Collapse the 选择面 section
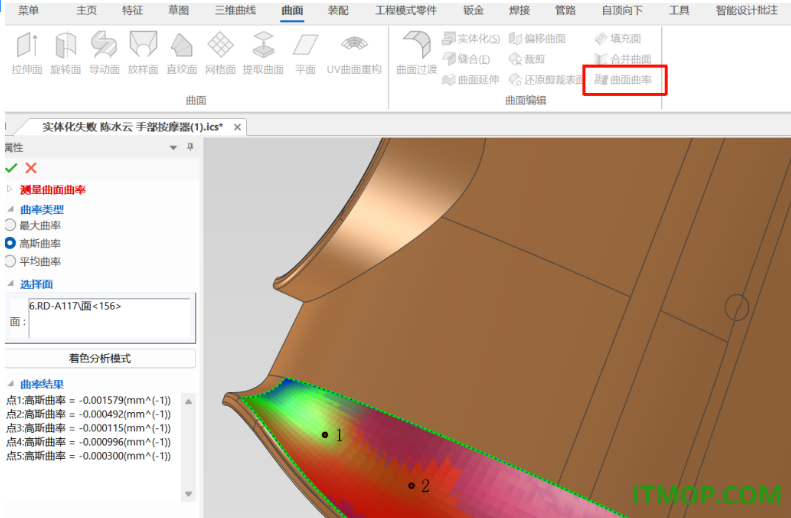The image size is (791, 518). 11,283
